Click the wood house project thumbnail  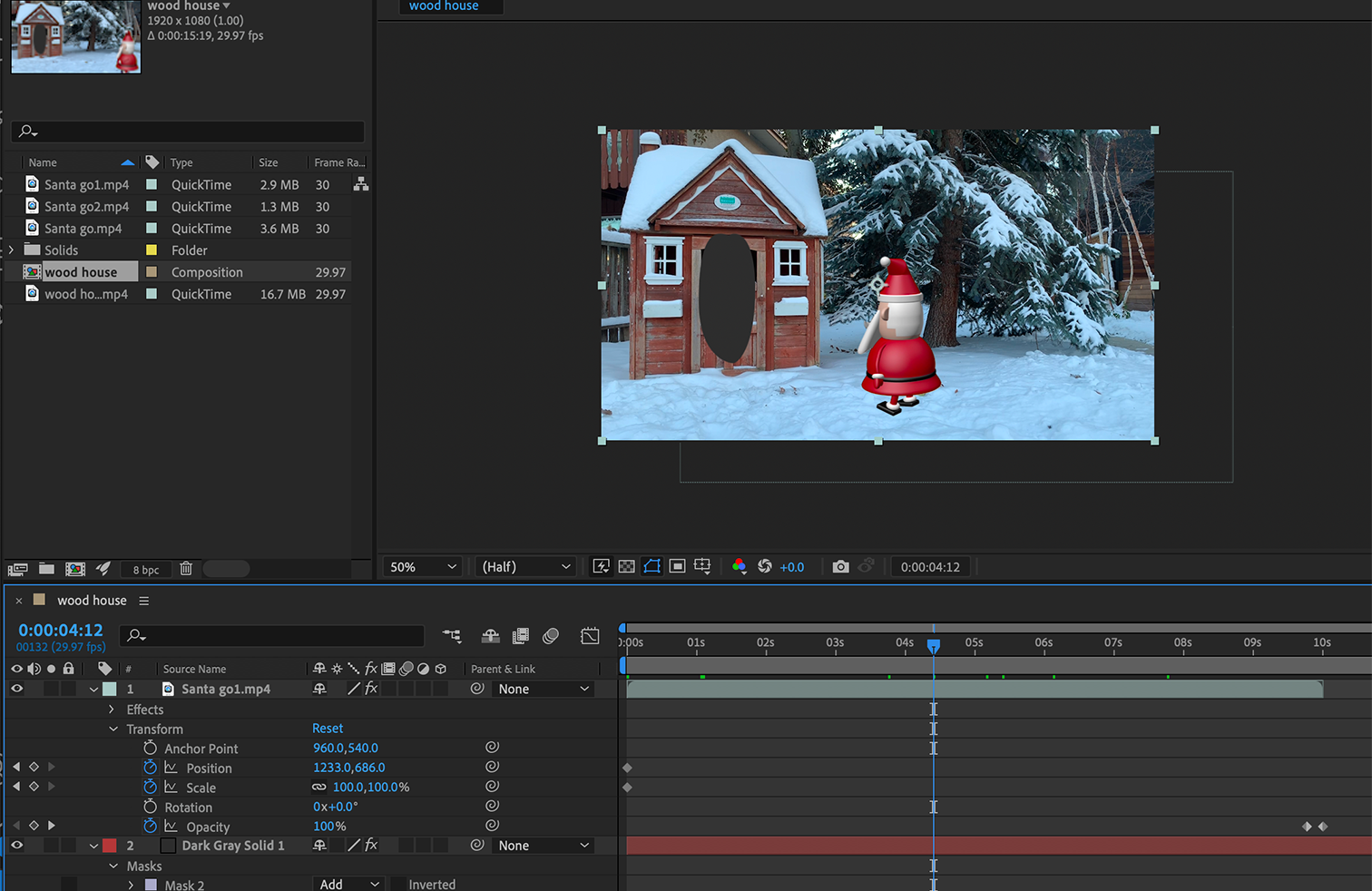tap(76, 36)
